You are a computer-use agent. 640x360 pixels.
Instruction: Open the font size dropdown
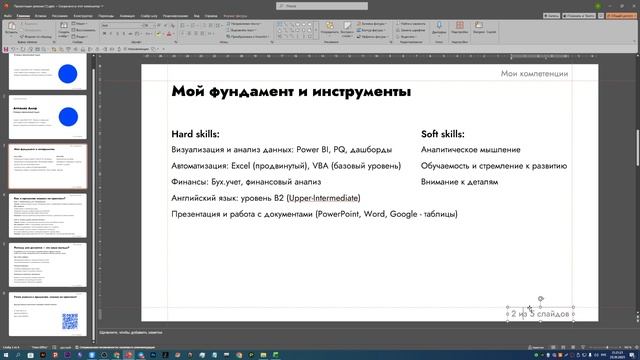(153, 26)
